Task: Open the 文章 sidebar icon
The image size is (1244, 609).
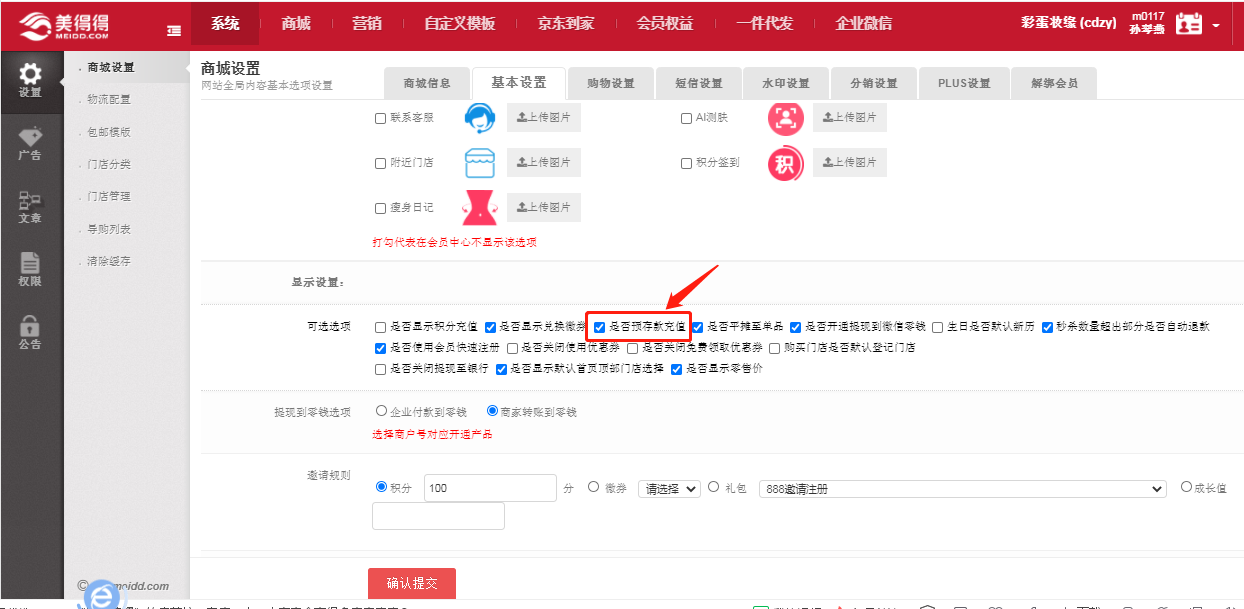Action: [x=30, y=206]
